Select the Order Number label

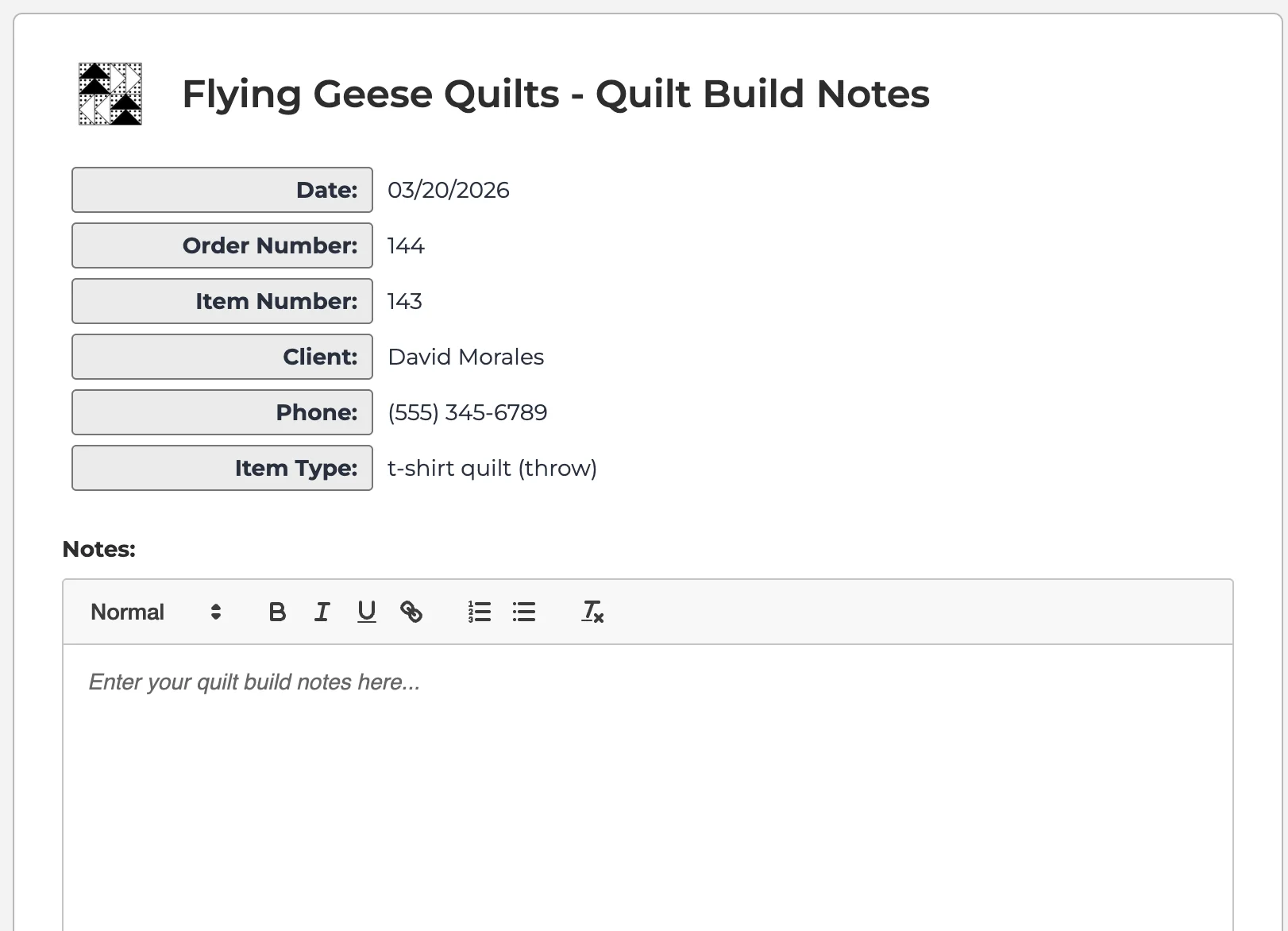pos(222,245)
